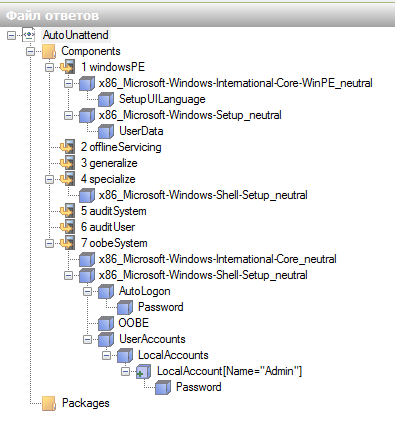Collapse the Components node
The image size is (395, 423).
click(30, 51)
